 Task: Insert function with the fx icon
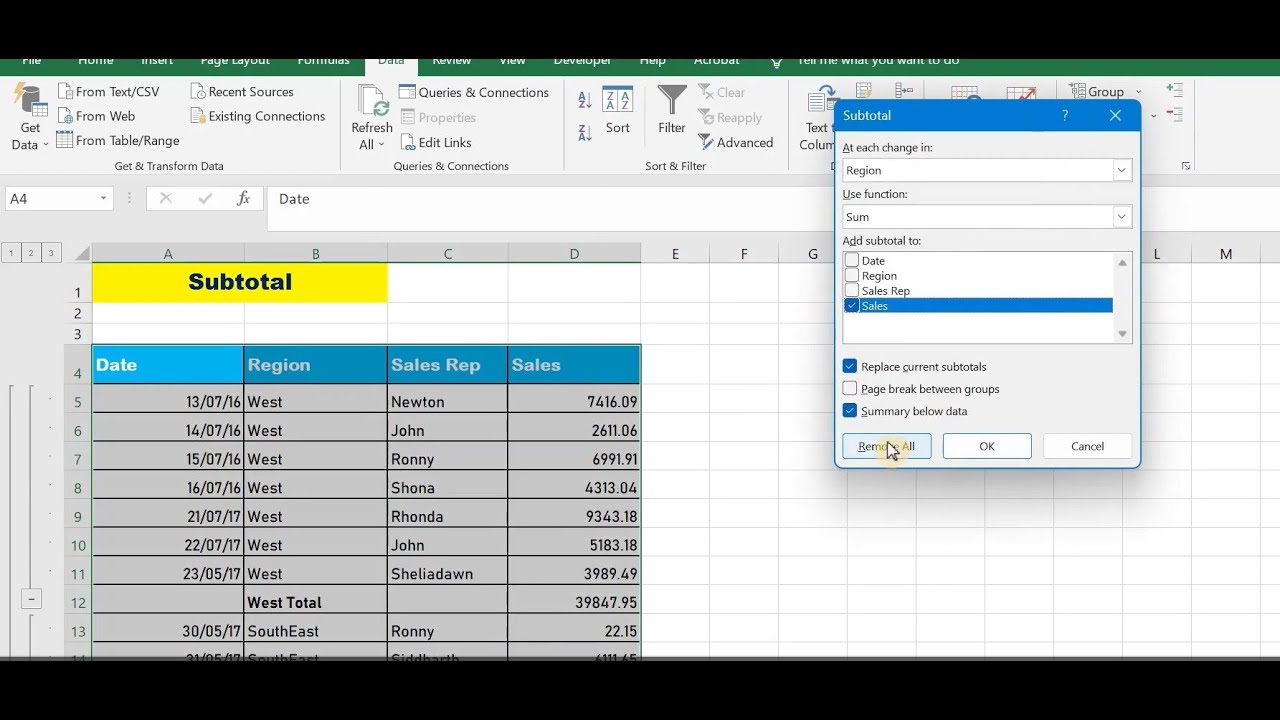(x=243, y=199)
